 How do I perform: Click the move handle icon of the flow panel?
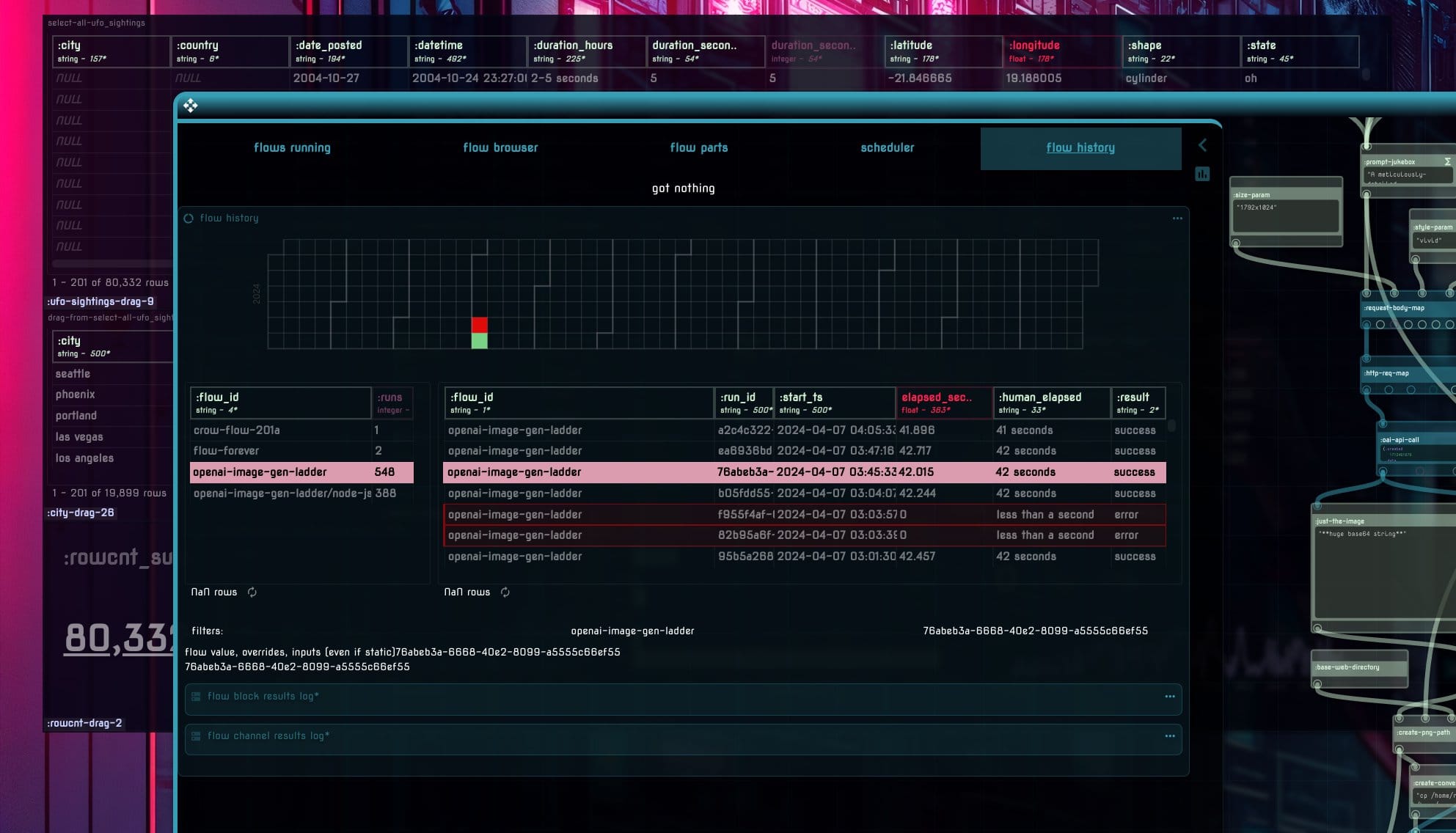point(191,106)
